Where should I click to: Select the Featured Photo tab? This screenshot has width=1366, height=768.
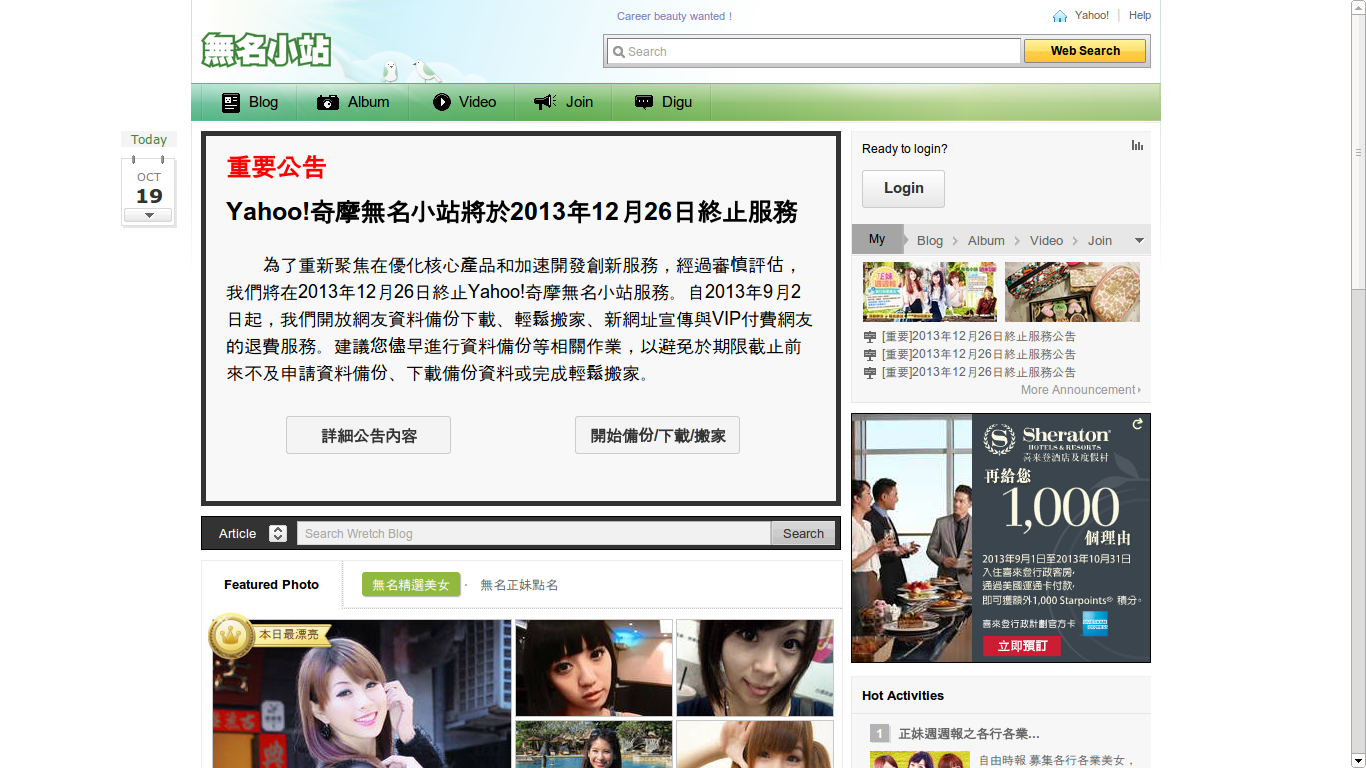271,585
